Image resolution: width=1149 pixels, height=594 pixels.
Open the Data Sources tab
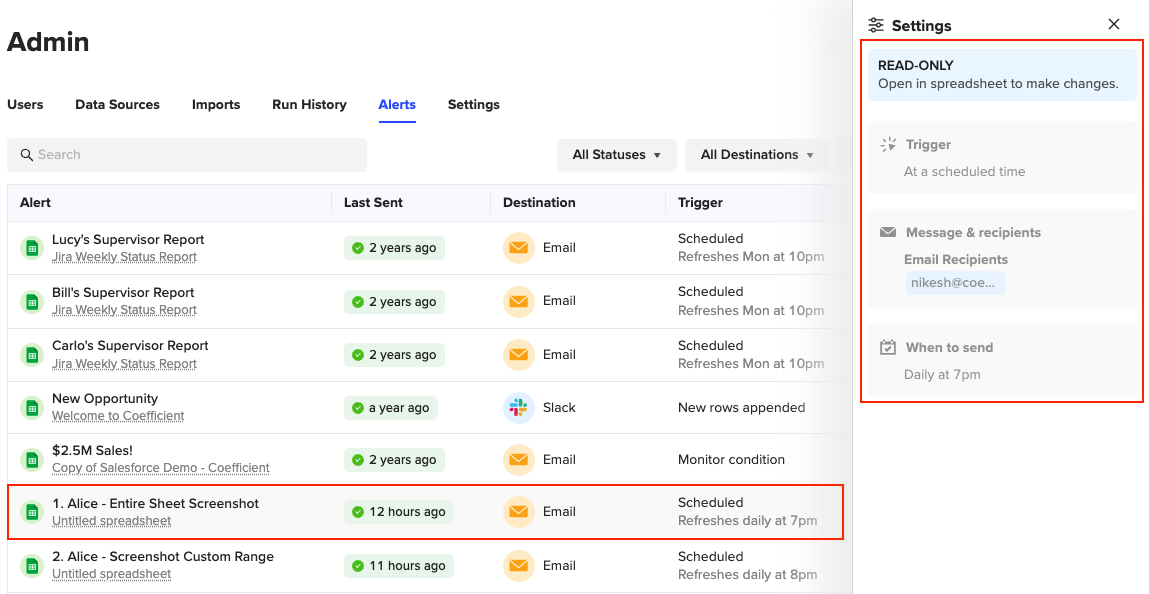(117, 105)
